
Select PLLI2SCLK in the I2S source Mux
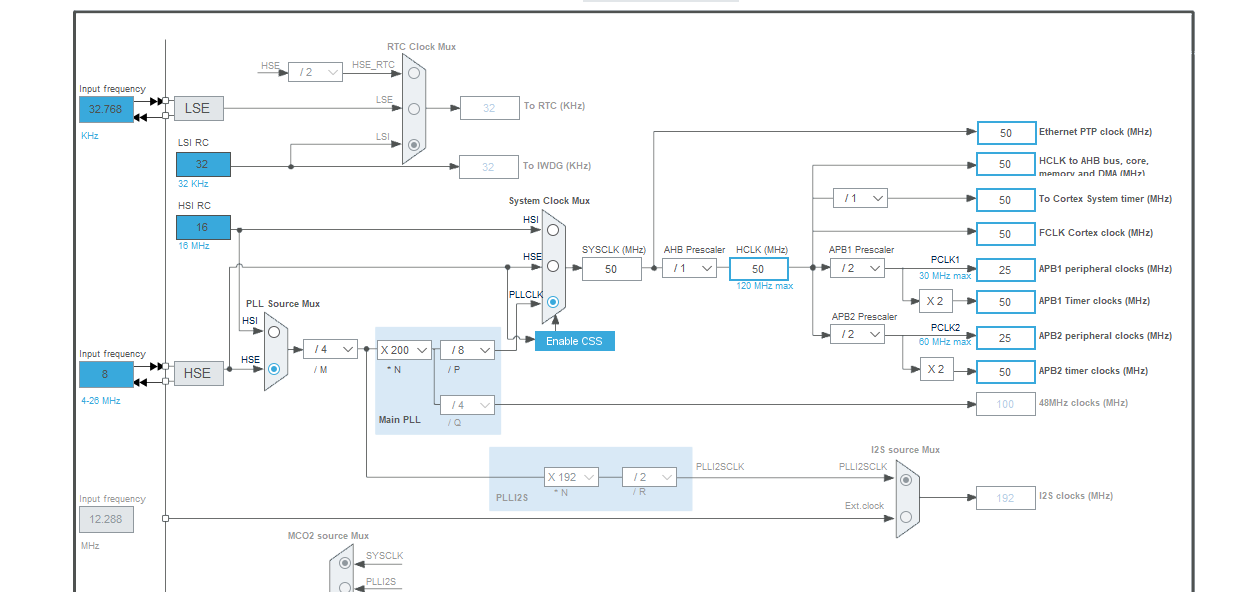pyautogui.click(x=904, y=477)
